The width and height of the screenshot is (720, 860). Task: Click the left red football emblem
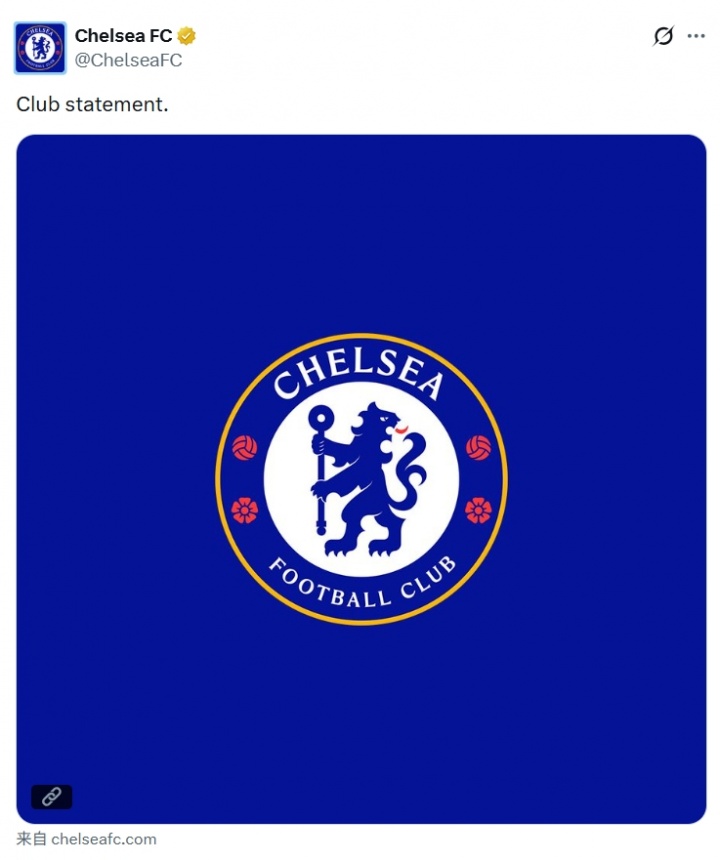(244, 448)
